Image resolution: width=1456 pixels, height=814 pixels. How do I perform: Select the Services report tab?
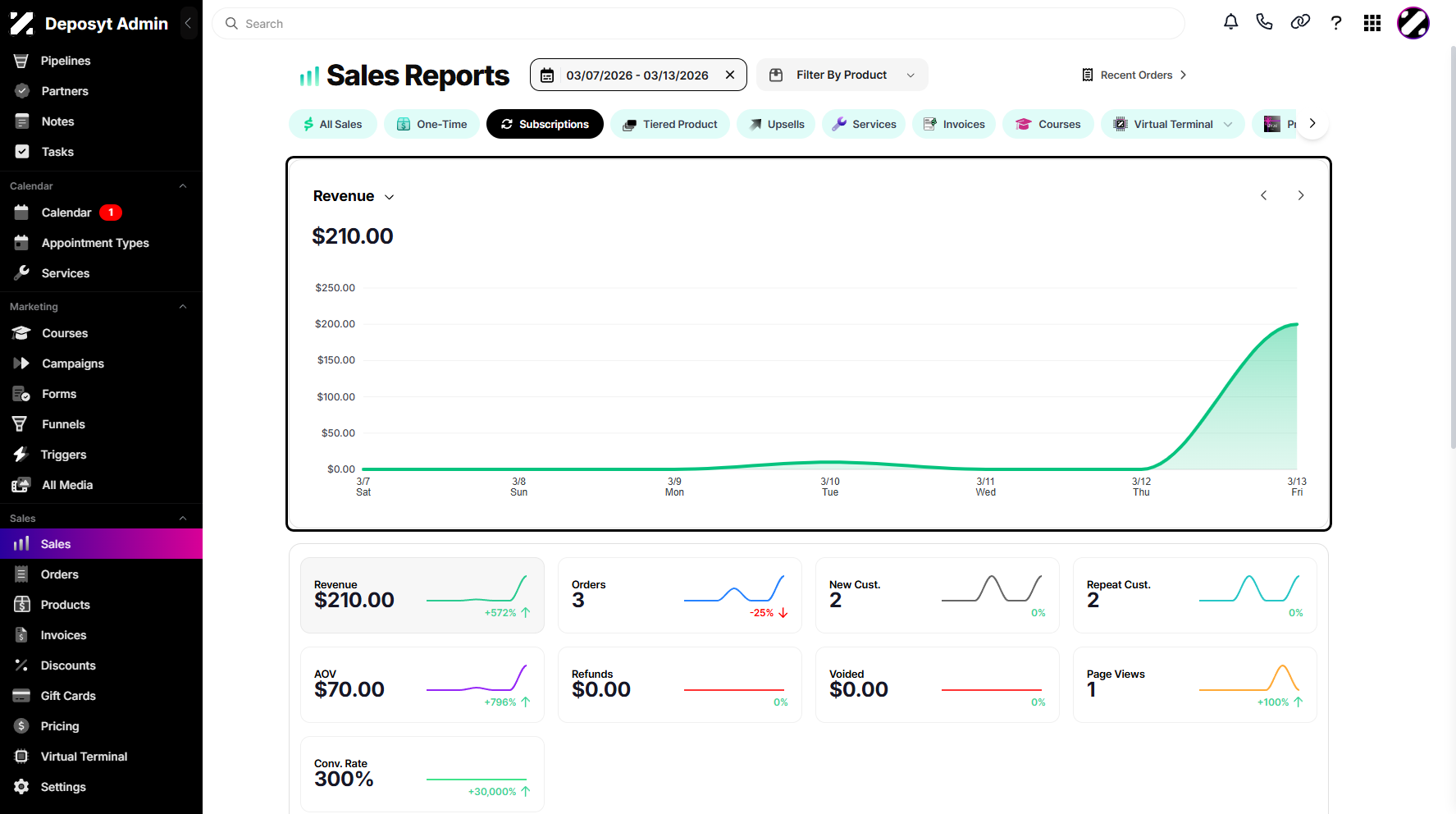[864, 124]
